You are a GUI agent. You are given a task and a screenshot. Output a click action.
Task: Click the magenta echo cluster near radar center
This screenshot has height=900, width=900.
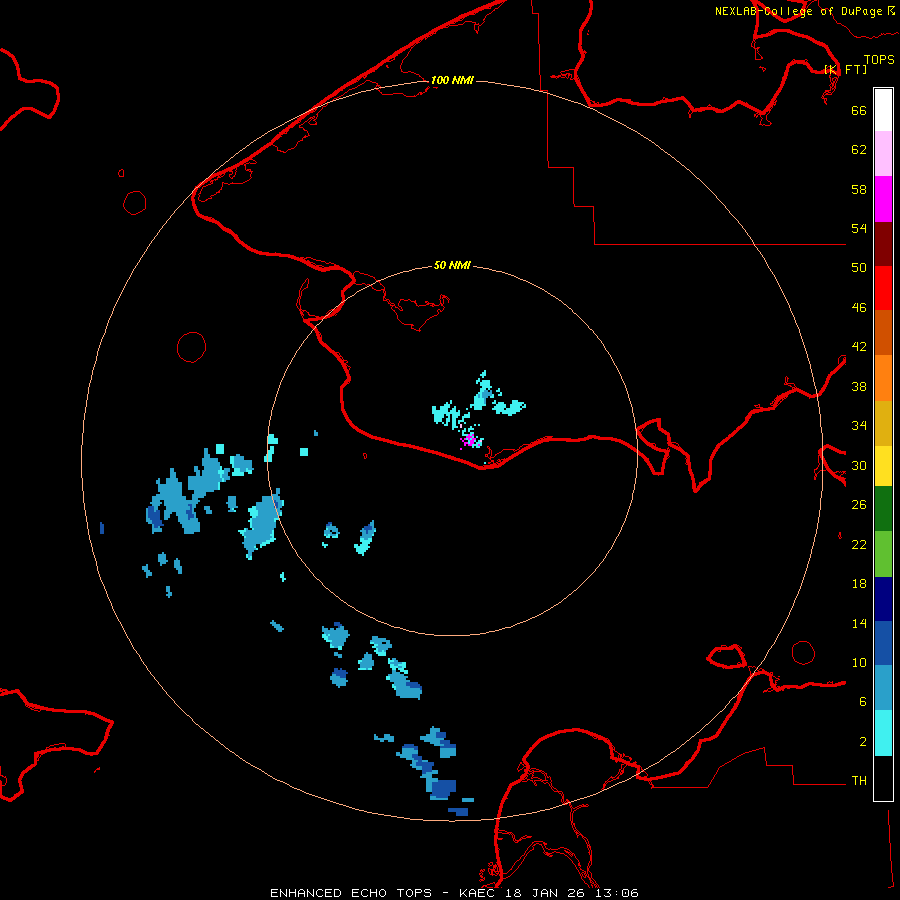[x=470, y=441]
